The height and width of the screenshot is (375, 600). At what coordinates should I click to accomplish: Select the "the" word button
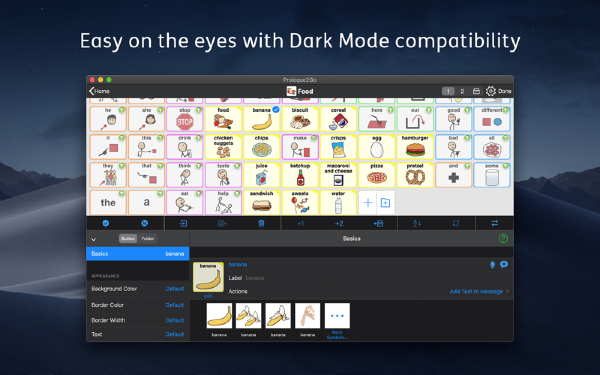(x=108, y=203)
